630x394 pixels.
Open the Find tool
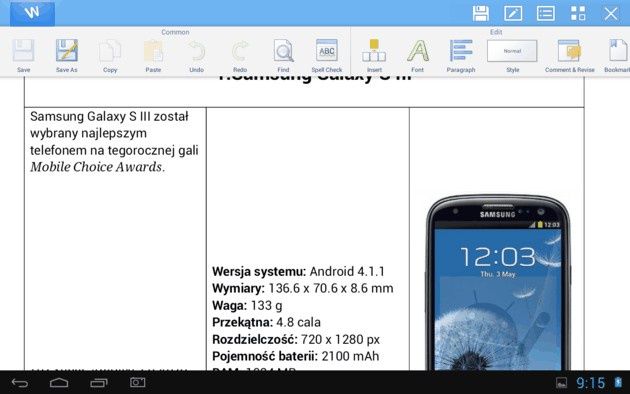click(x=283, y=56)
